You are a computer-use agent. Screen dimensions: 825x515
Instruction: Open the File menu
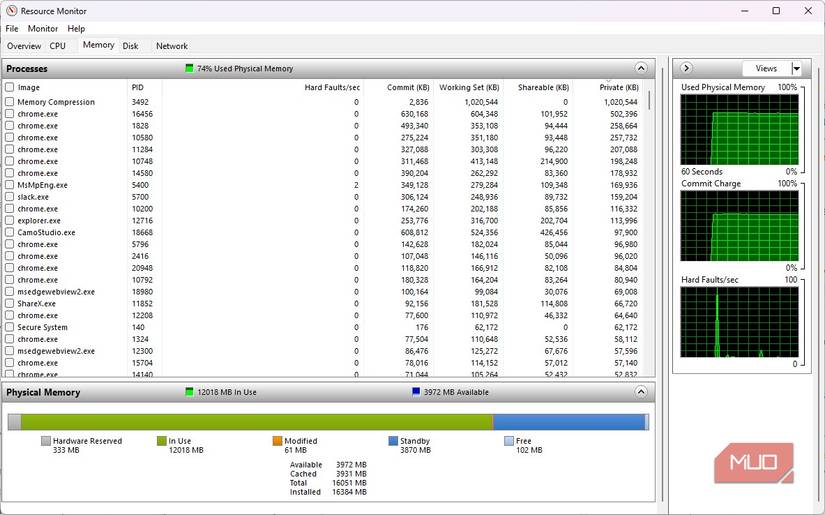12,28
